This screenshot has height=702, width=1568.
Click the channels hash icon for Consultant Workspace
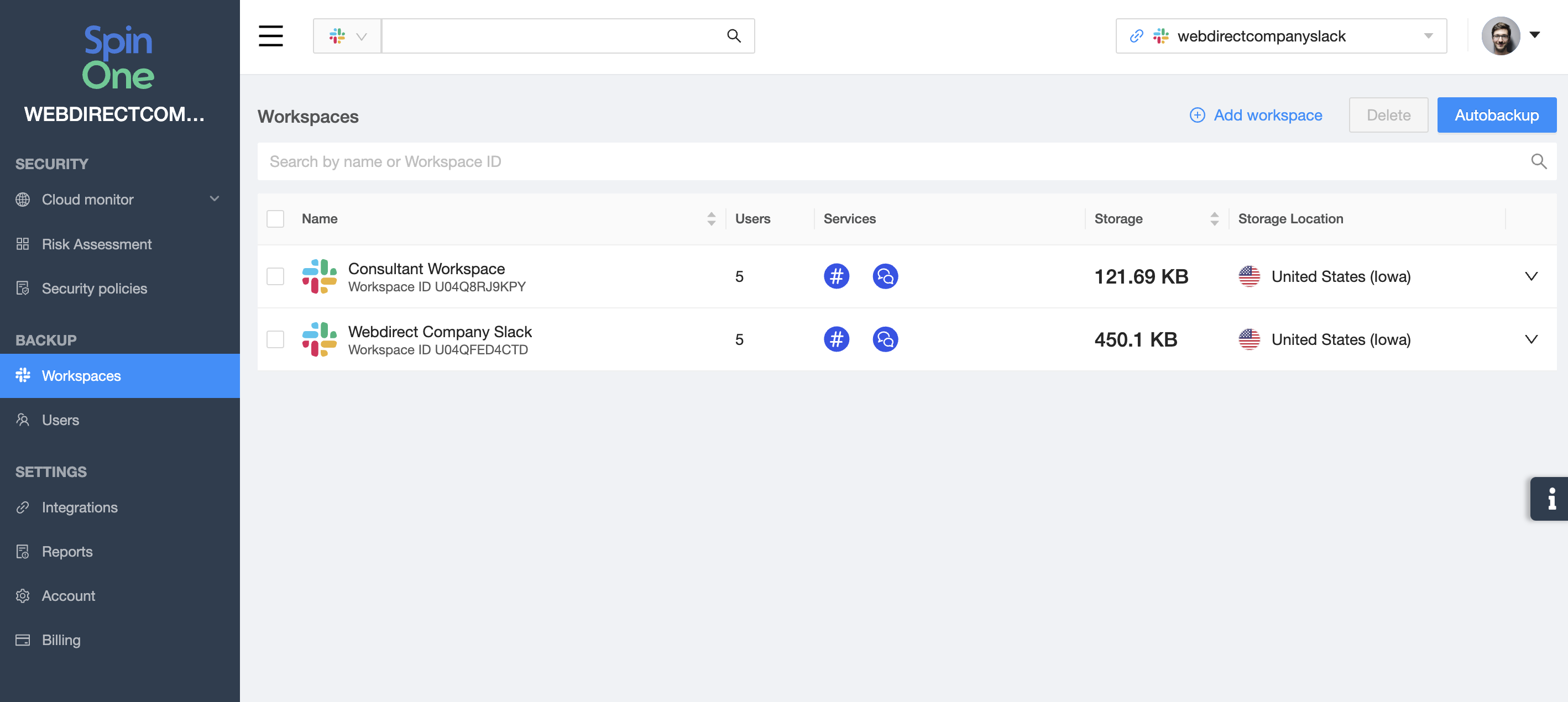836,276
